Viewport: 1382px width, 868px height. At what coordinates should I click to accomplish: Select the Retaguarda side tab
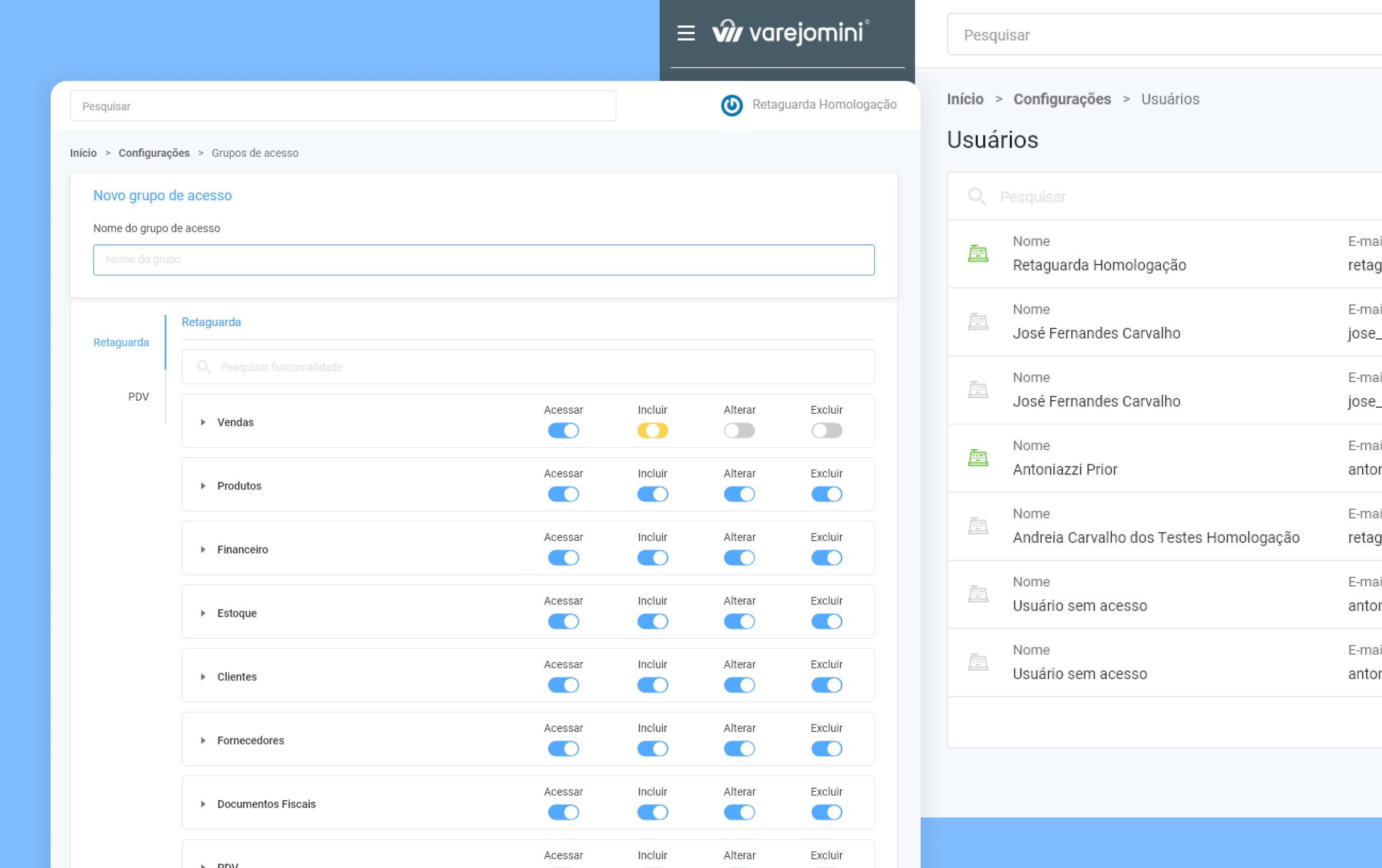[x=121, y=342]
